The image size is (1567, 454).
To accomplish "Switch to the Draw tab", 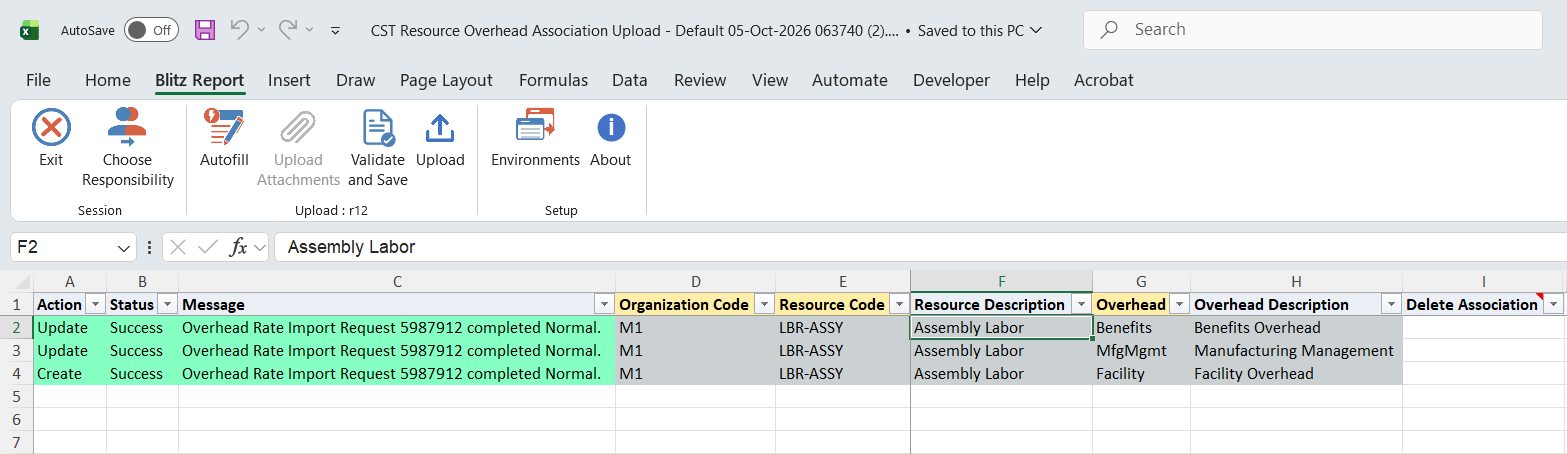I will (x=356, y=80).
